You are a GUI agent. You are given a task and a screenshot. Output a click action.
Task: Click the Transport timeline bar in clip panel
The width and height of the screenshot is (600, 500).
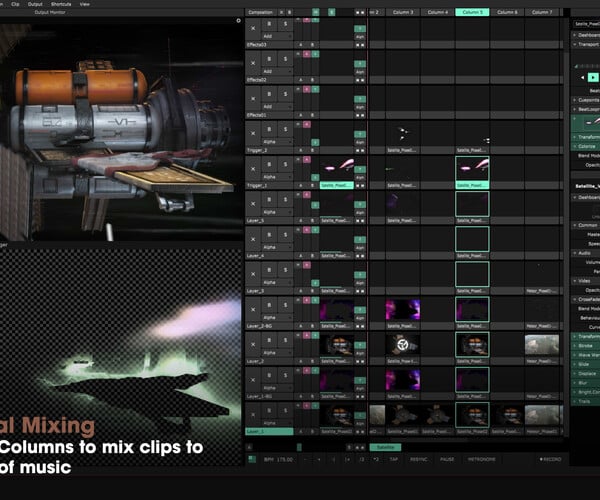[587, 66]
